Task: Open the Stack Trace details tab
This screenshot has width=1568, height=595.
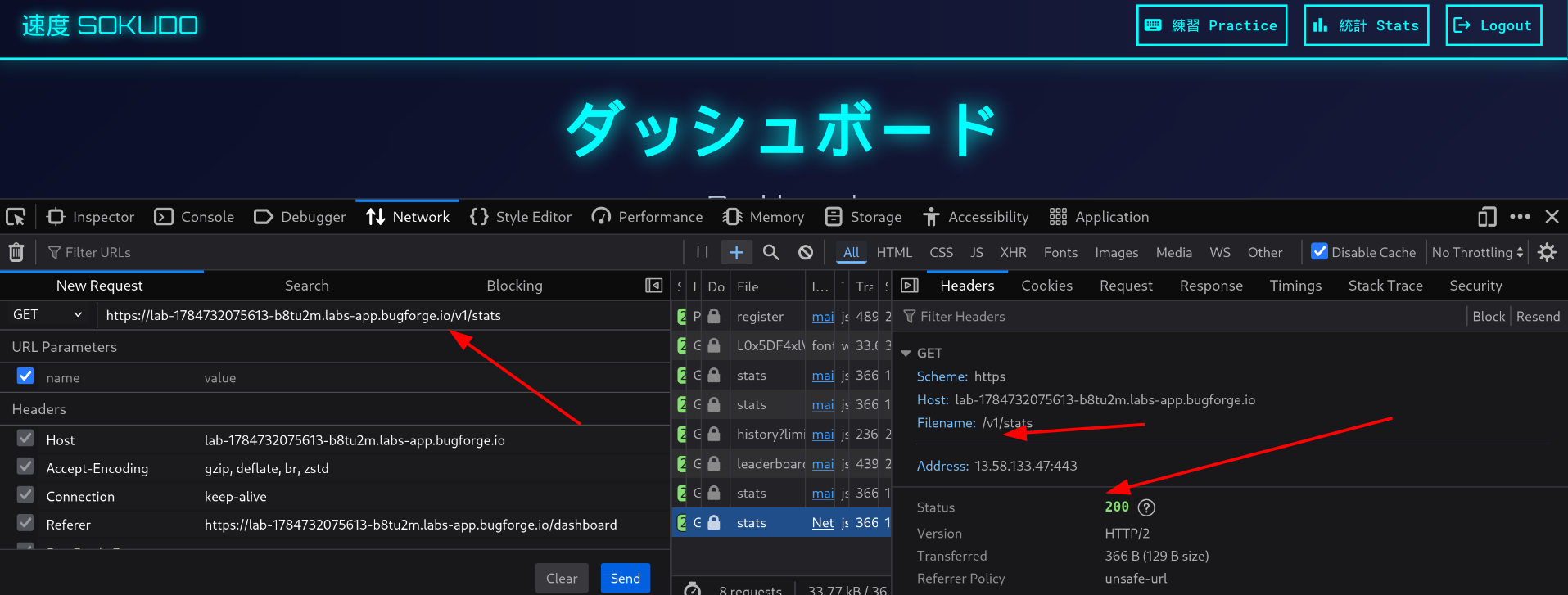Action: (x=1385, y=286)
